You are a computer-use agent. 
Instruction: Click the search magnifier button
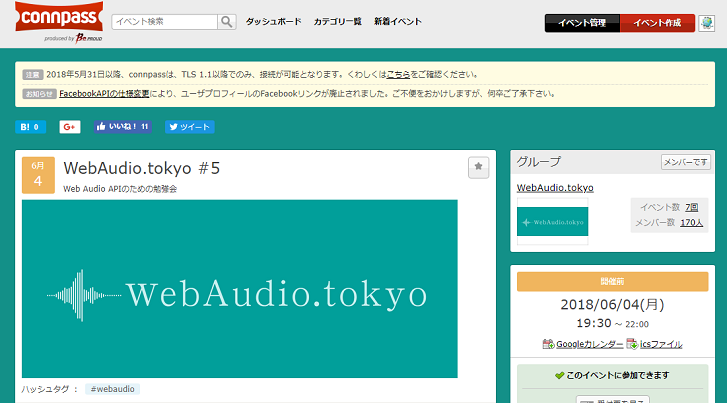coord(227,21)
